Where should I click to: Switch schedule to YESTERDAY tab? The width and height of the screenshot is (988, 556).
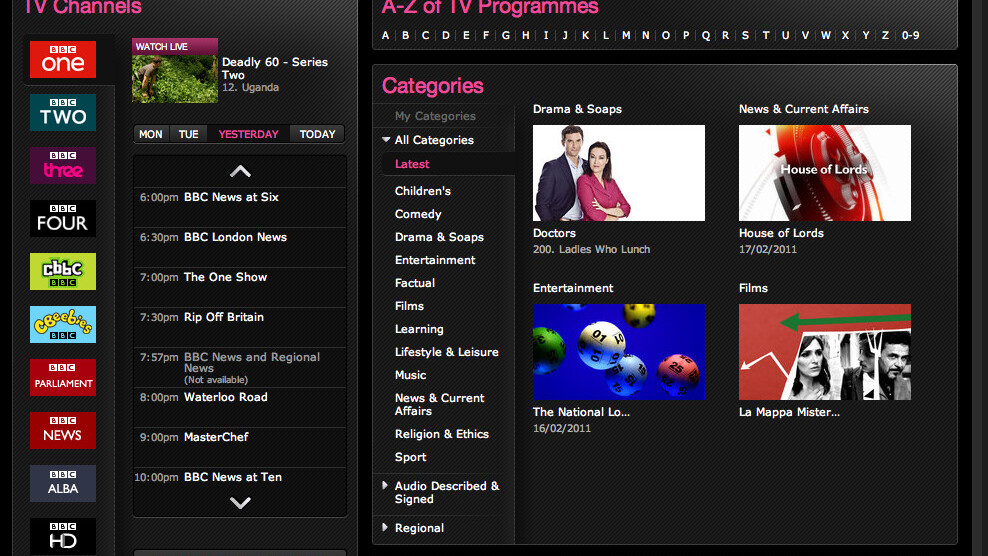(248, 134)
